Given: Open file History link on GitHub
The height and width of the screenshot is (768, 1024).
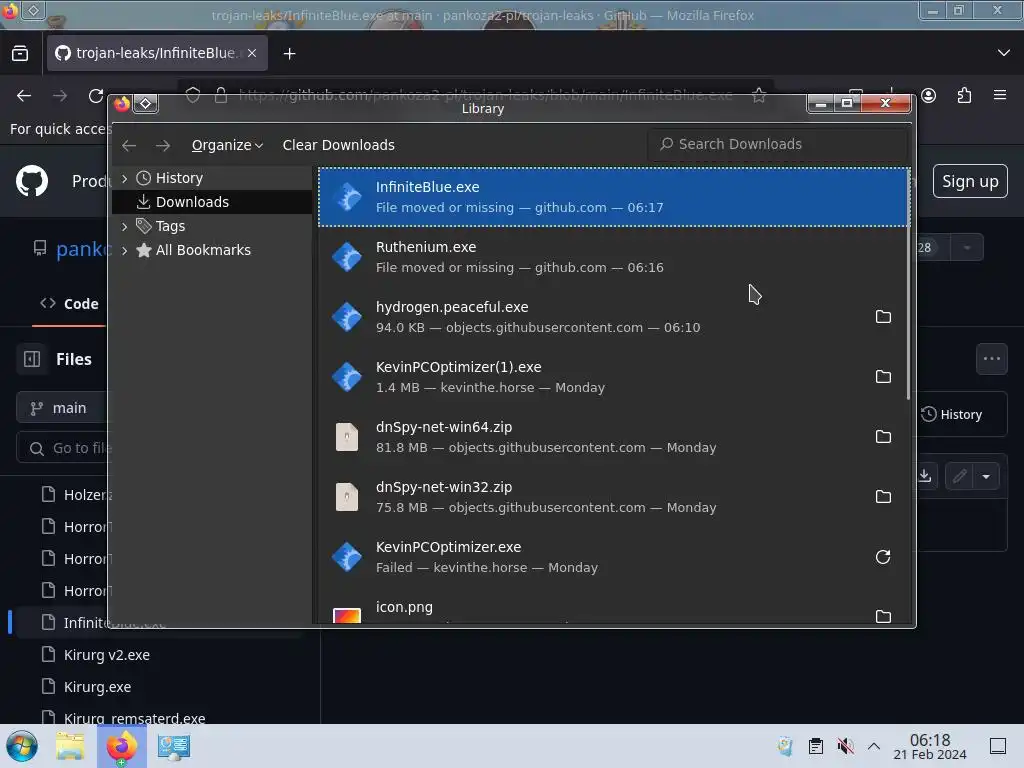Looking at the screenshot, I should pyautogui.click(x=951, y=415).
